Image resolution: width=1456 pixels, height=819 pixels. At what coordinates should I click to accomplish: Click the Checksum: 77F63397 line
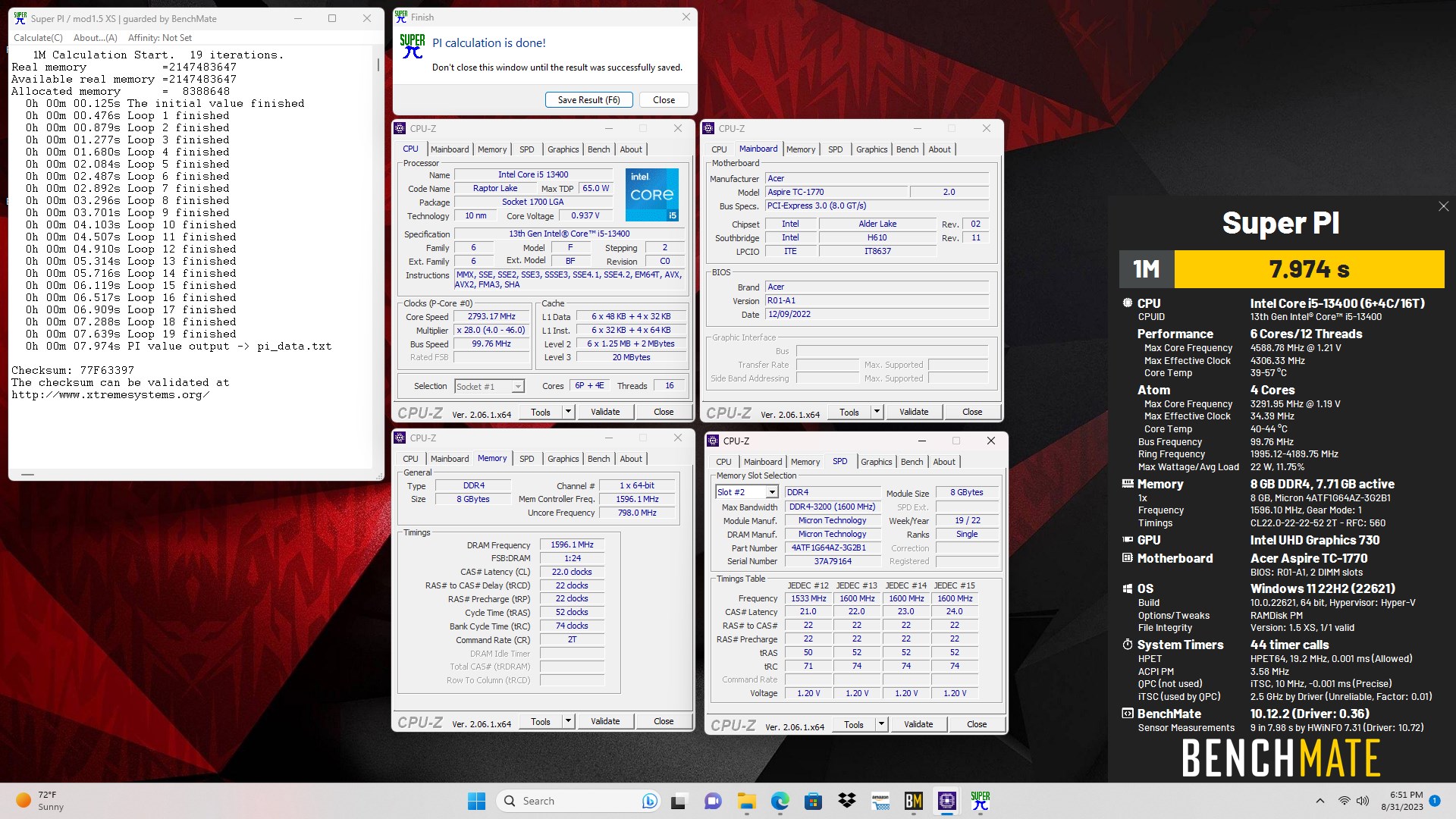click(73, 371)
